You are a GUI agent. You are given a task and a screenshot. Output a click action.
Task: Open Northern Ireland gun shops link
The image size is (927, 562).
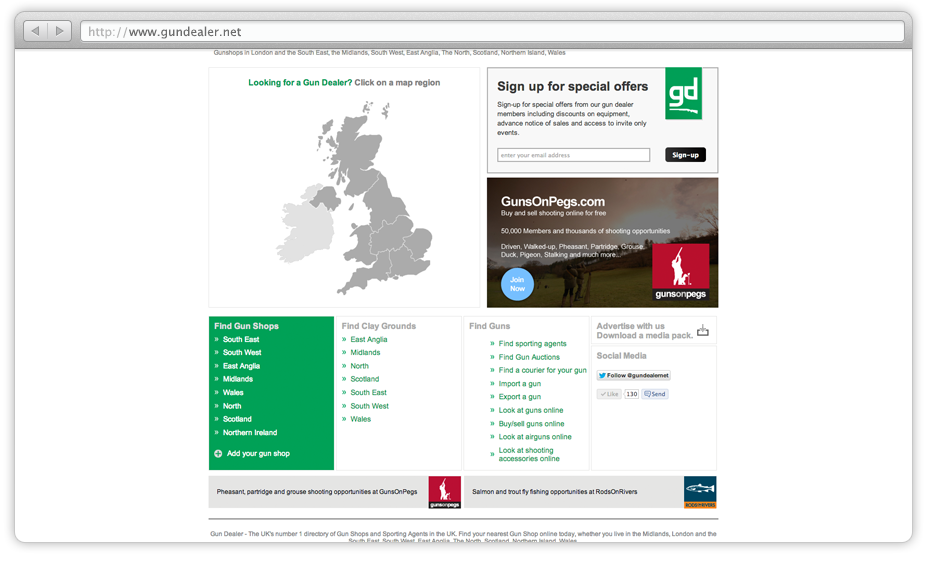click(x=250, y=433)
